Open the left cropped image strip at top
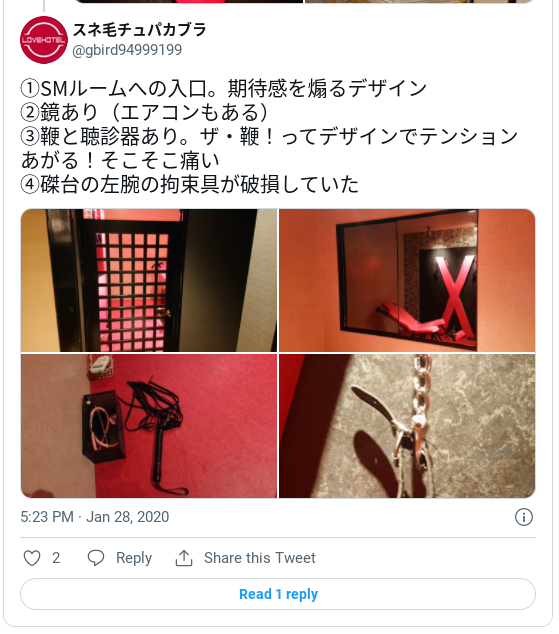This screenshot has width=559, height=634. pyautogui.click(x=189, y=1)
